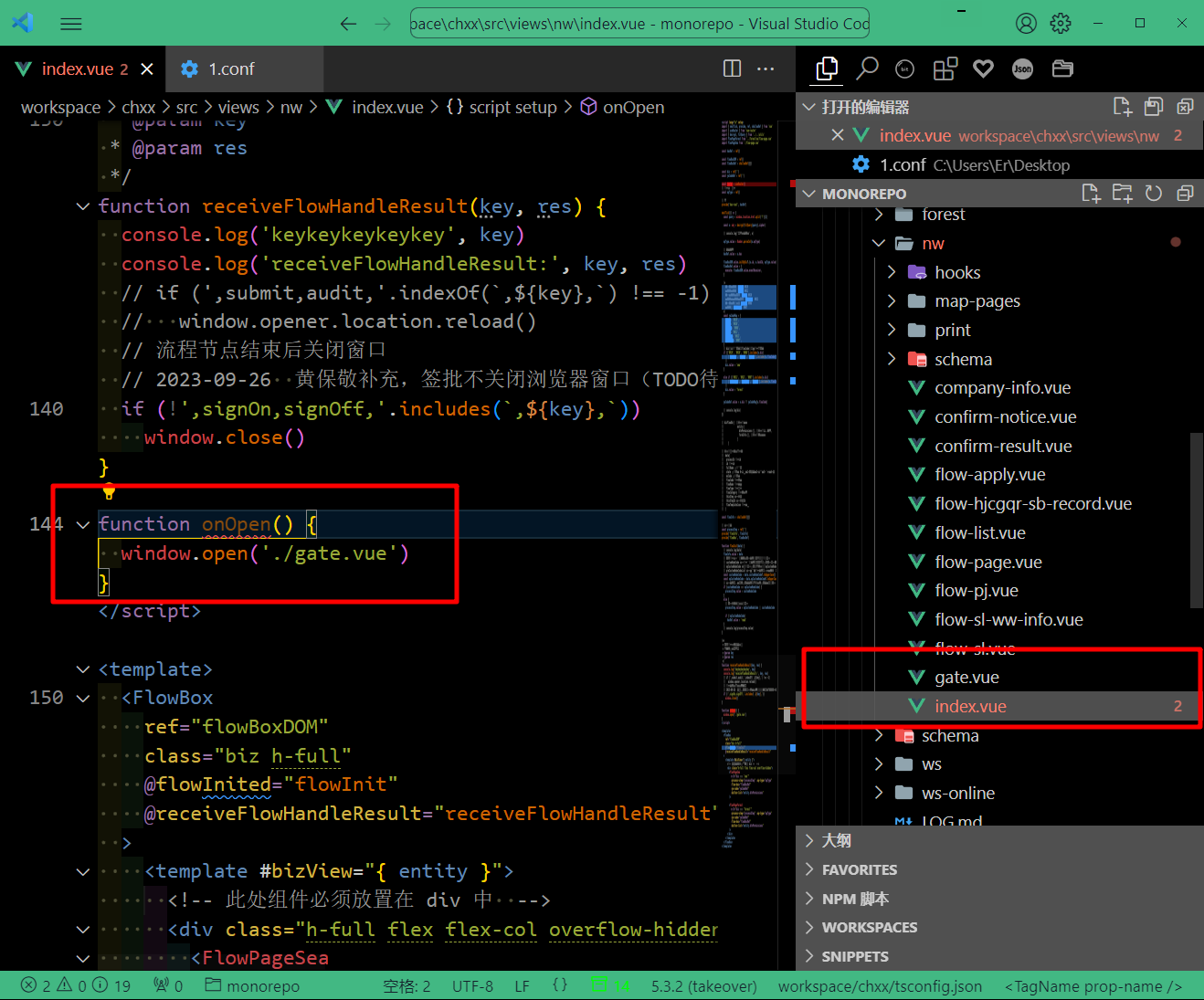Click the lightbulb code action icon
This screenshot has height=1000, width=1204.
(x=109, y=492)
